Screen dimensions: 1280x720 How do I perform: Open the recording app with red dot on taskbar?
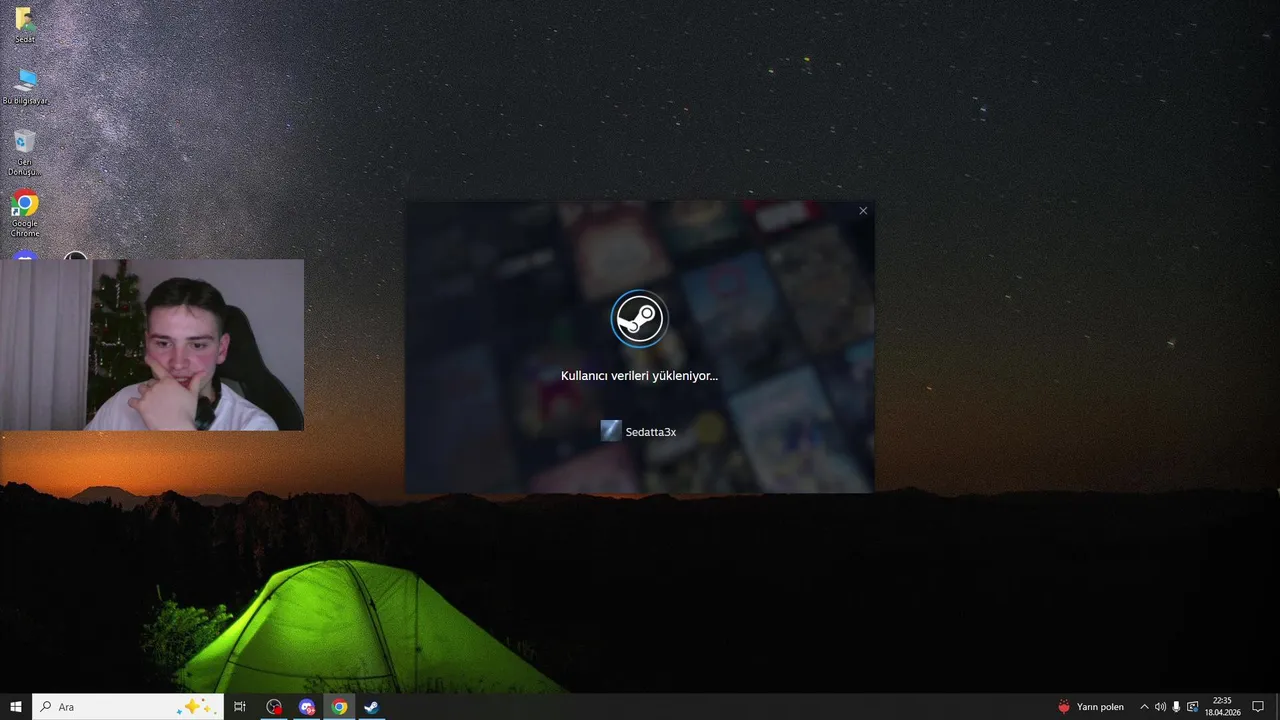click(274, 707)
